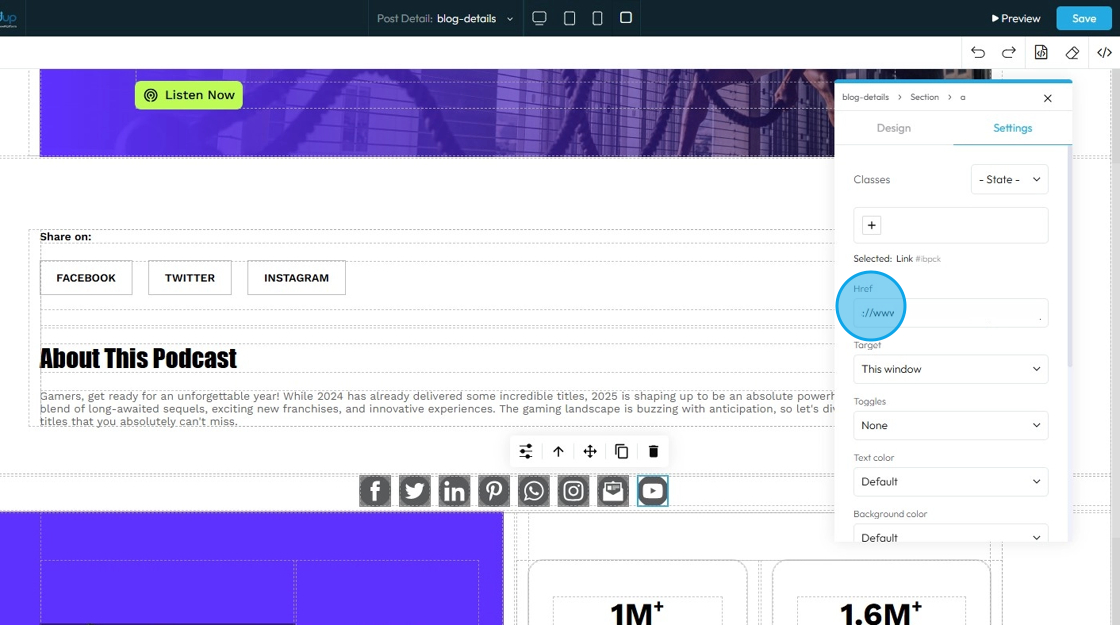Click the classes input box
Screen dimensions: 1120x625
click(x=951, y=226)
